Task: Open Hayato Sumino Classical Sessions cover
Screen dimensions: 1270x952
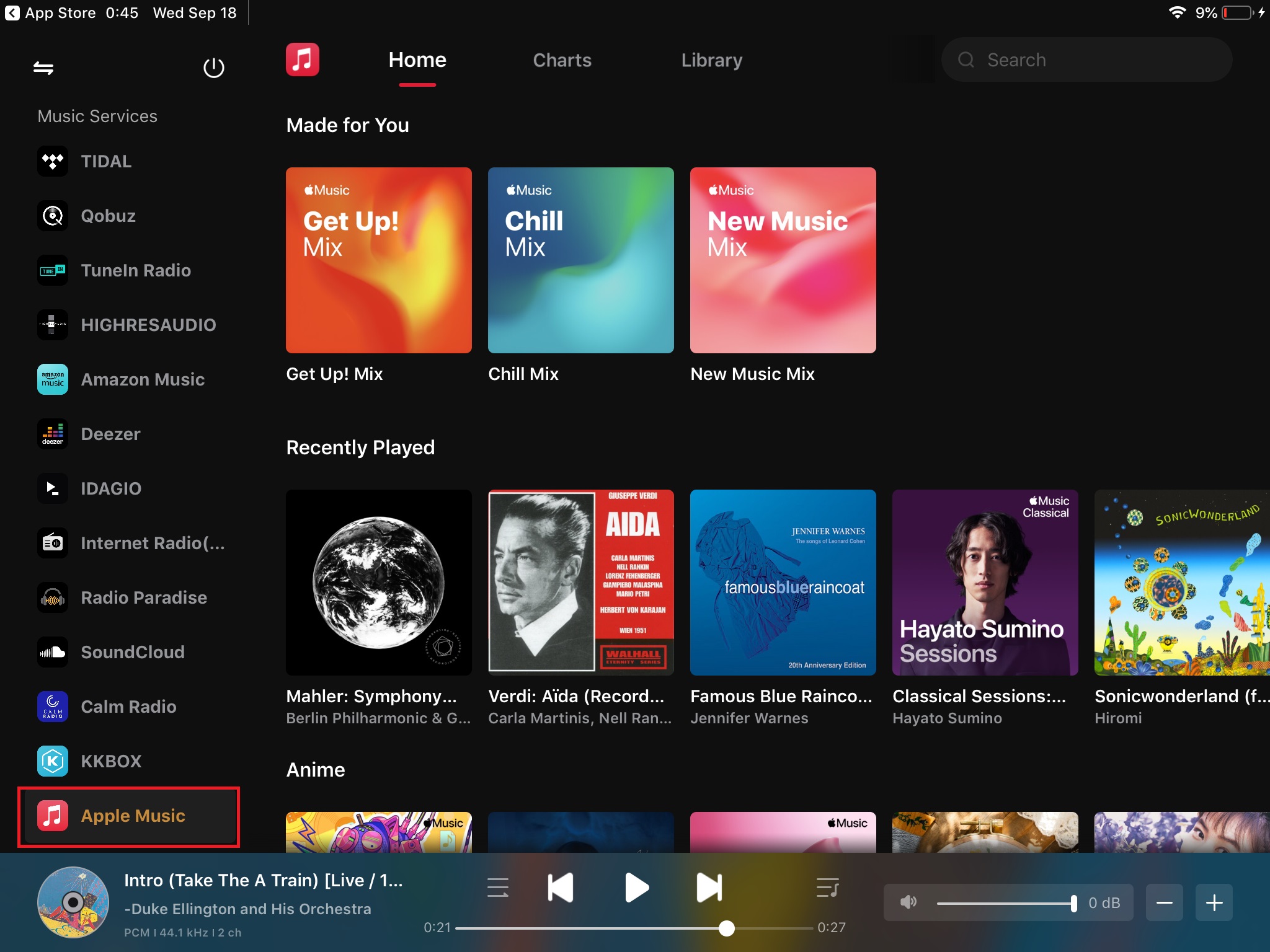Action: point(985,583)
